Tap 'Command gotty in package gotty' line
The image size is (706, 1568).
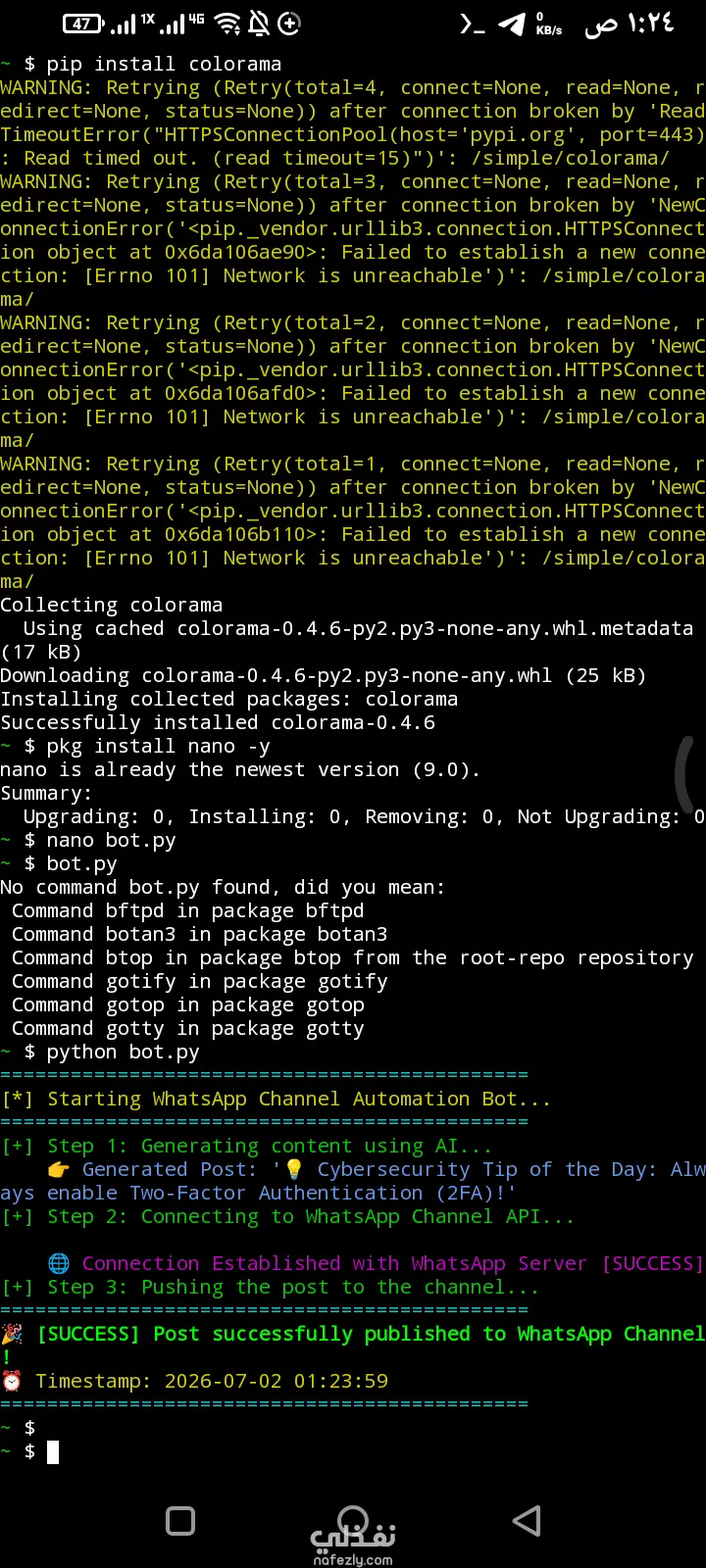[x=188, y=1028]
